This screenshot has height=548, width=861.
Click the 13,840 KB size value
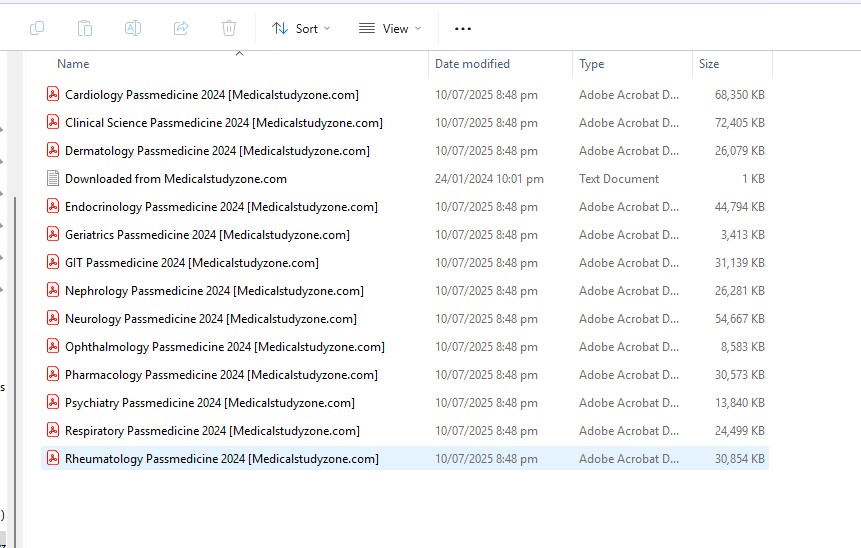[740, 403]
